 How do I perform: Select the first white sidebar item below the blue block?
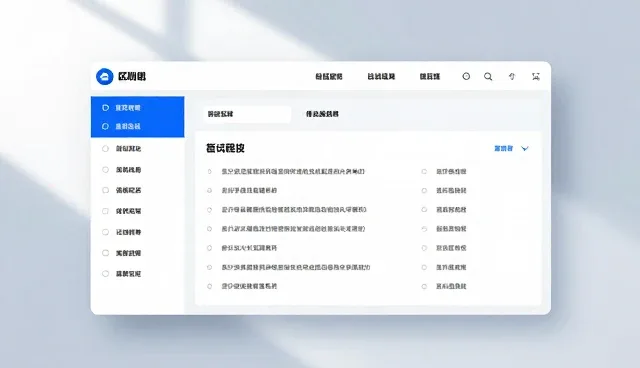138,149
